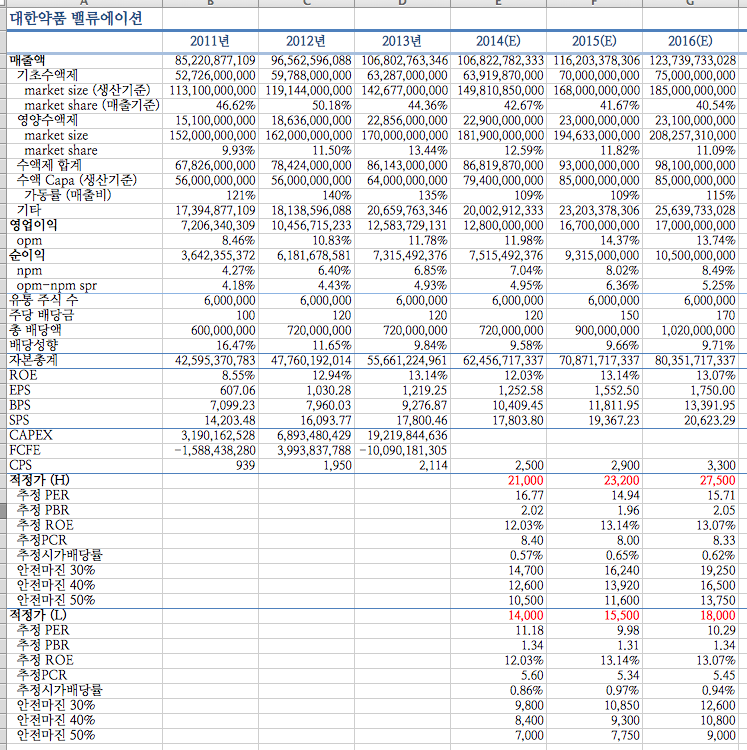Click the 5.60 estimated PCR cell
Image resolution: width=747 pixels, height=750 pixels.
(532, 676)
